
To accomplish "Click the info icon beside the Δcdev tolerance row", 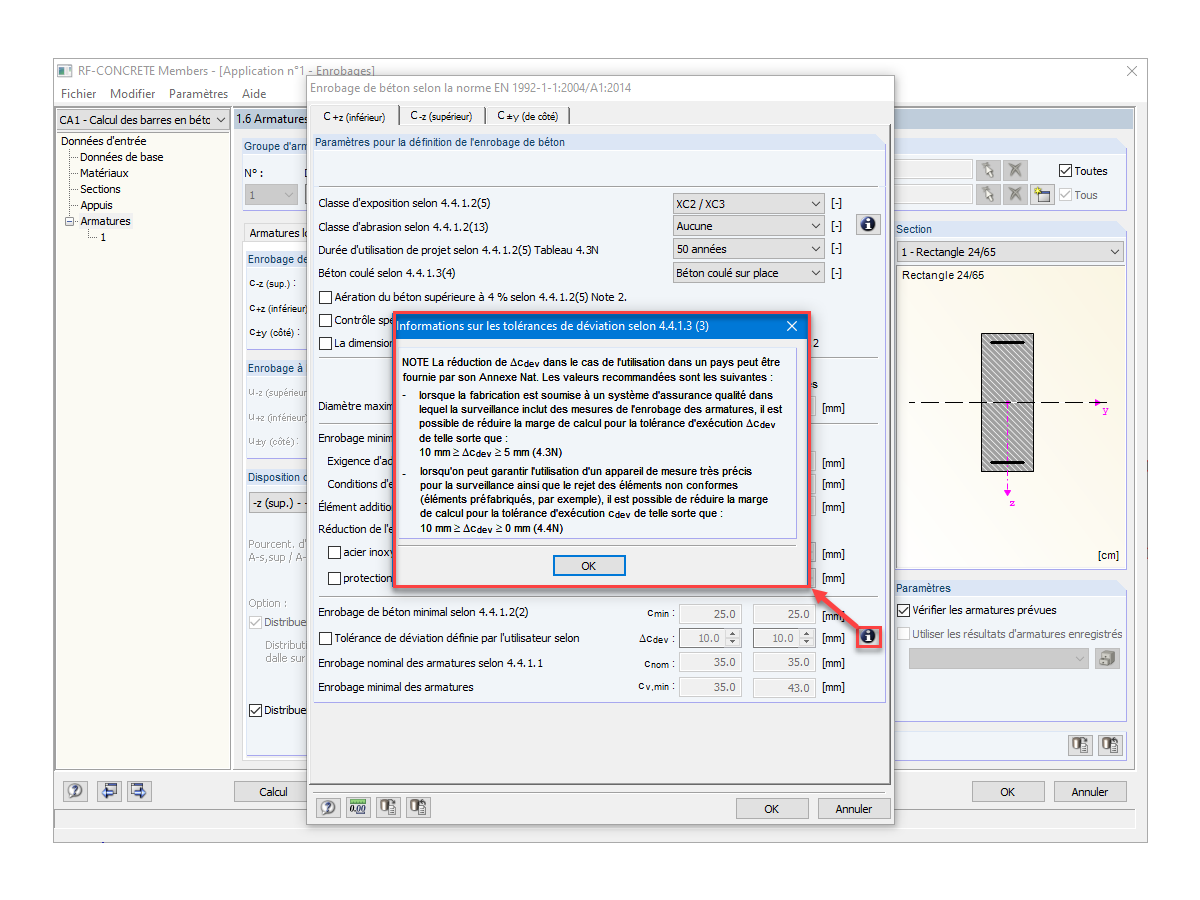I will [868, 636].
